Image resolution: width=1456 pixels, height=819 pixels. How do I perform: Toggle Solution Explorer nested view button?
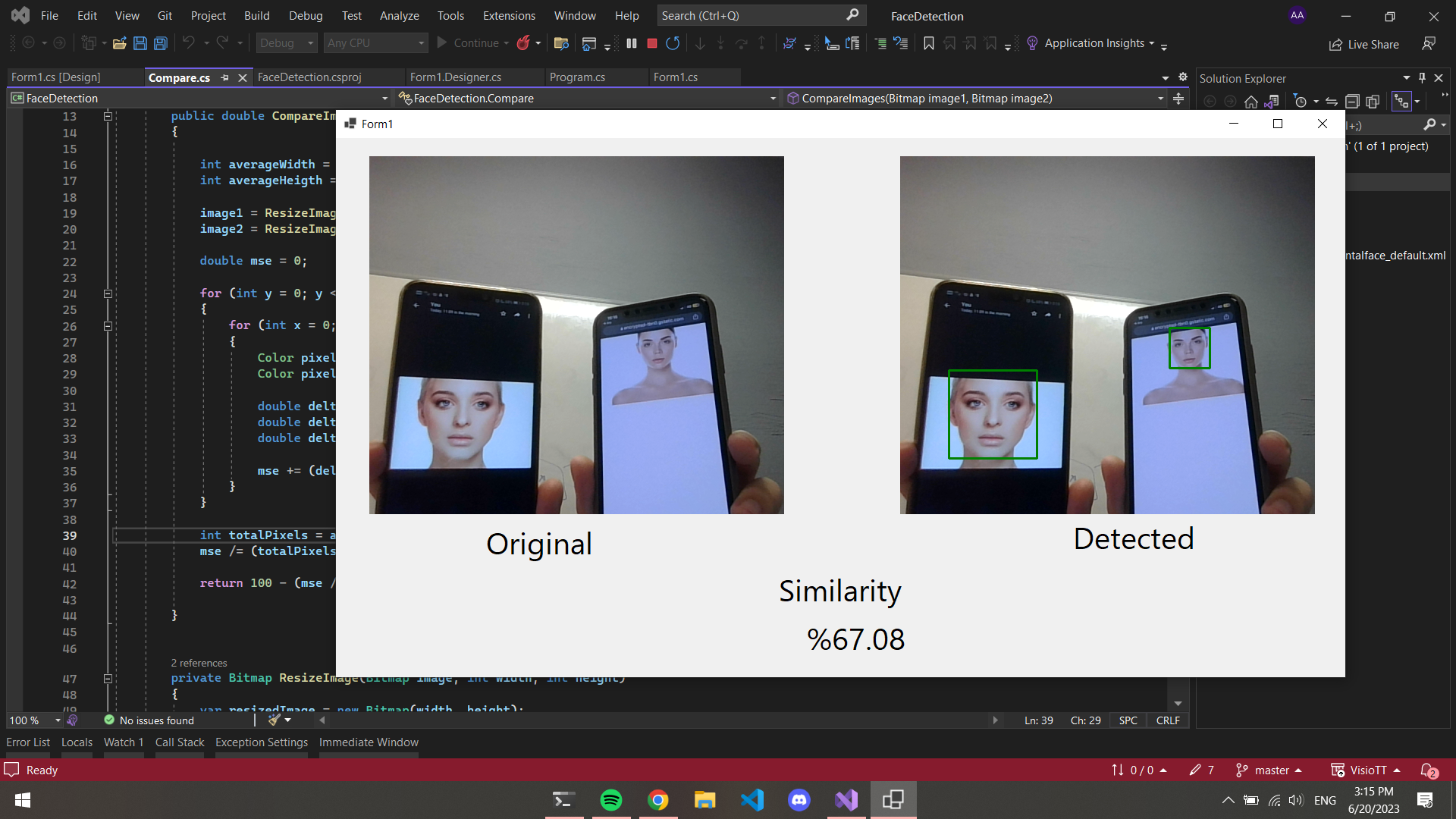[x=1401, y=101]
